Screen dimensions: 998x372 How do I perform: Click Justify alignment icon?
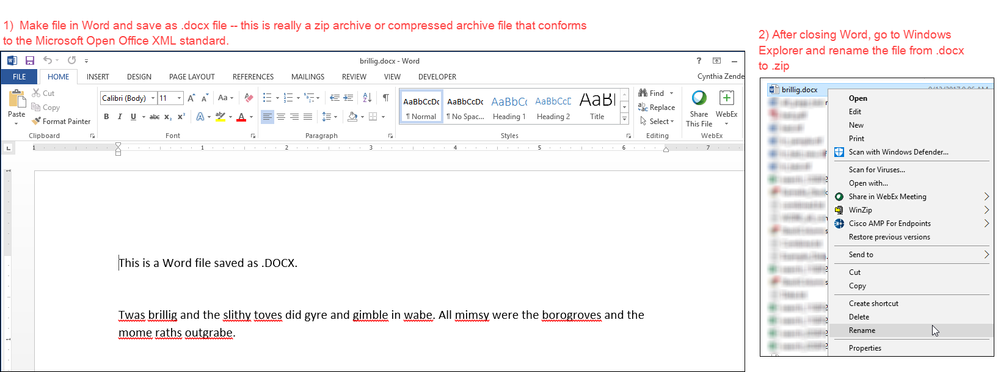(308, 117)
